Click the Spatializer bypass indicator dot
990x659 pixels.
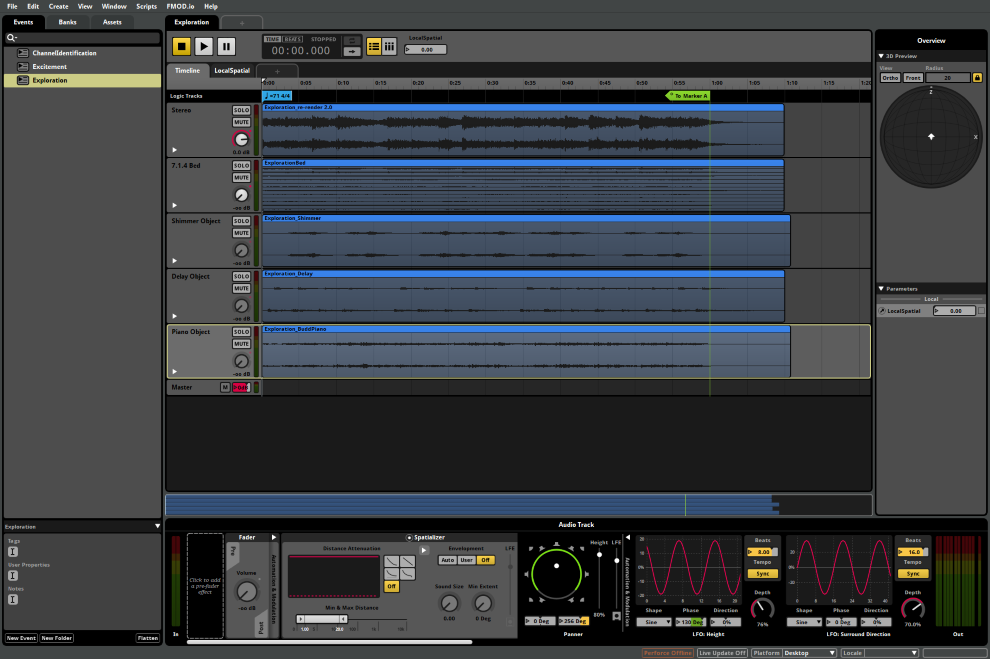click(409, 538)
